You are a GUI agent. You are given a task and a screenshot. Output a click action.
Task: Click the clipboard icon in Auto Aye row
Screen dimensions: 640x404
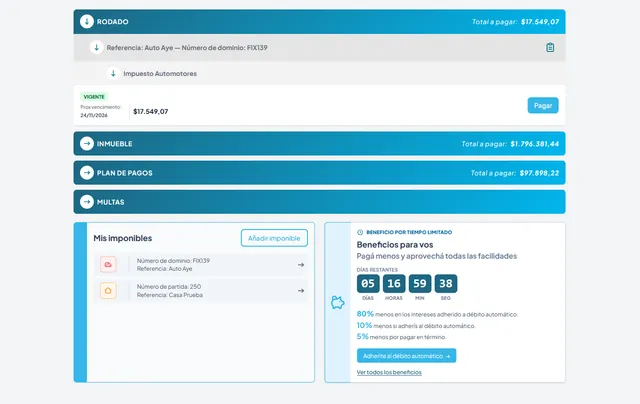point(550,47)
